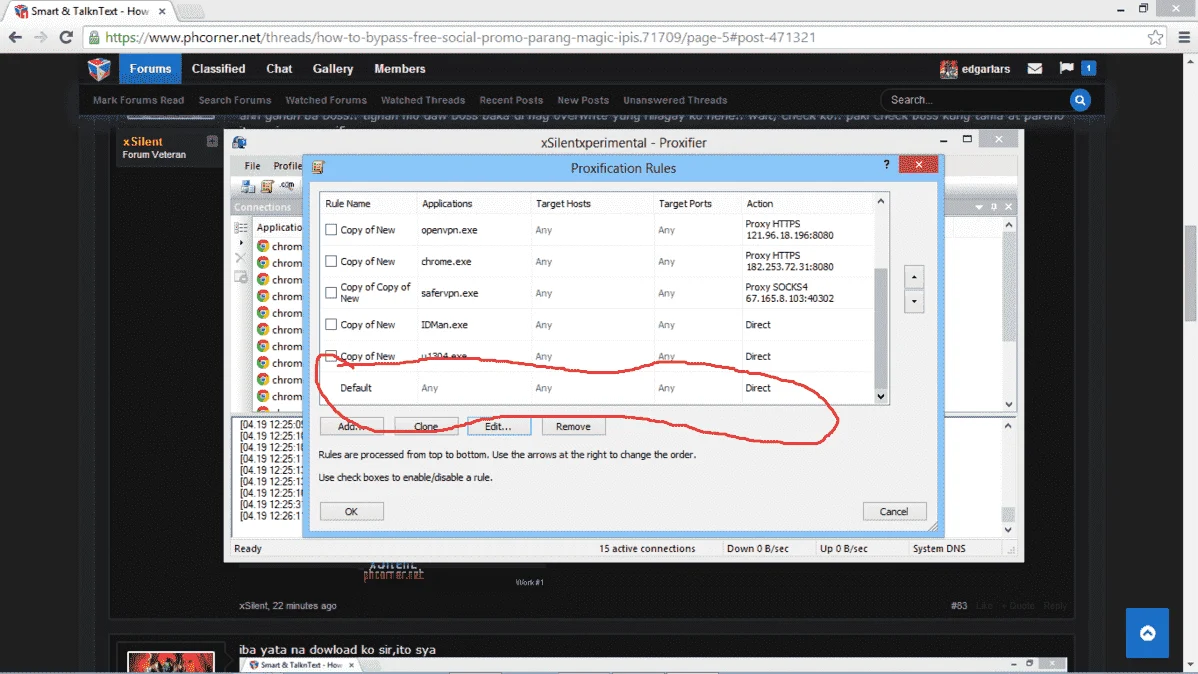Confirm the rules with the OK button
1198x674 pixels.
pos(351,511)
